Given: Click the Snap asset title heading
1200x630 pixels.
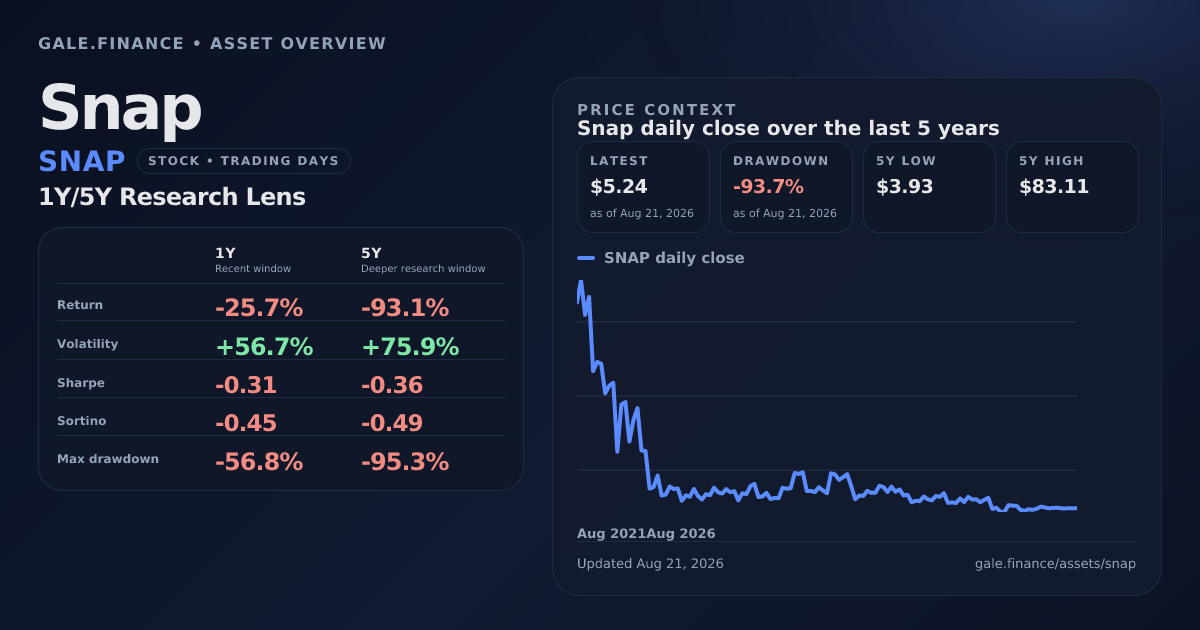Looking at the screenshot, I should click(x=120, y=107).
